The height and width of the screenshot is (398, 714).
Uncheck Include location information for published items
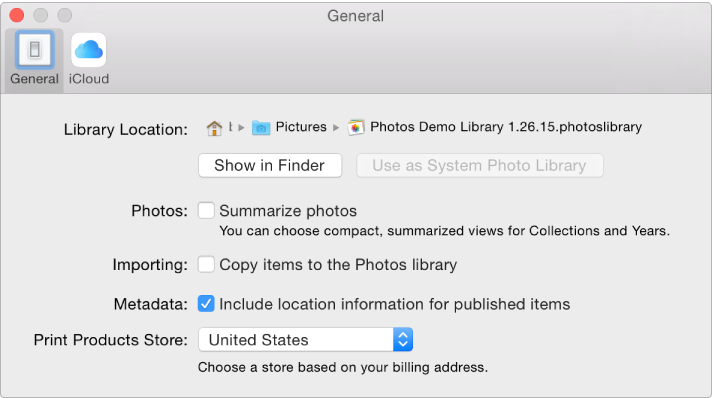click(x=206, y=304)
